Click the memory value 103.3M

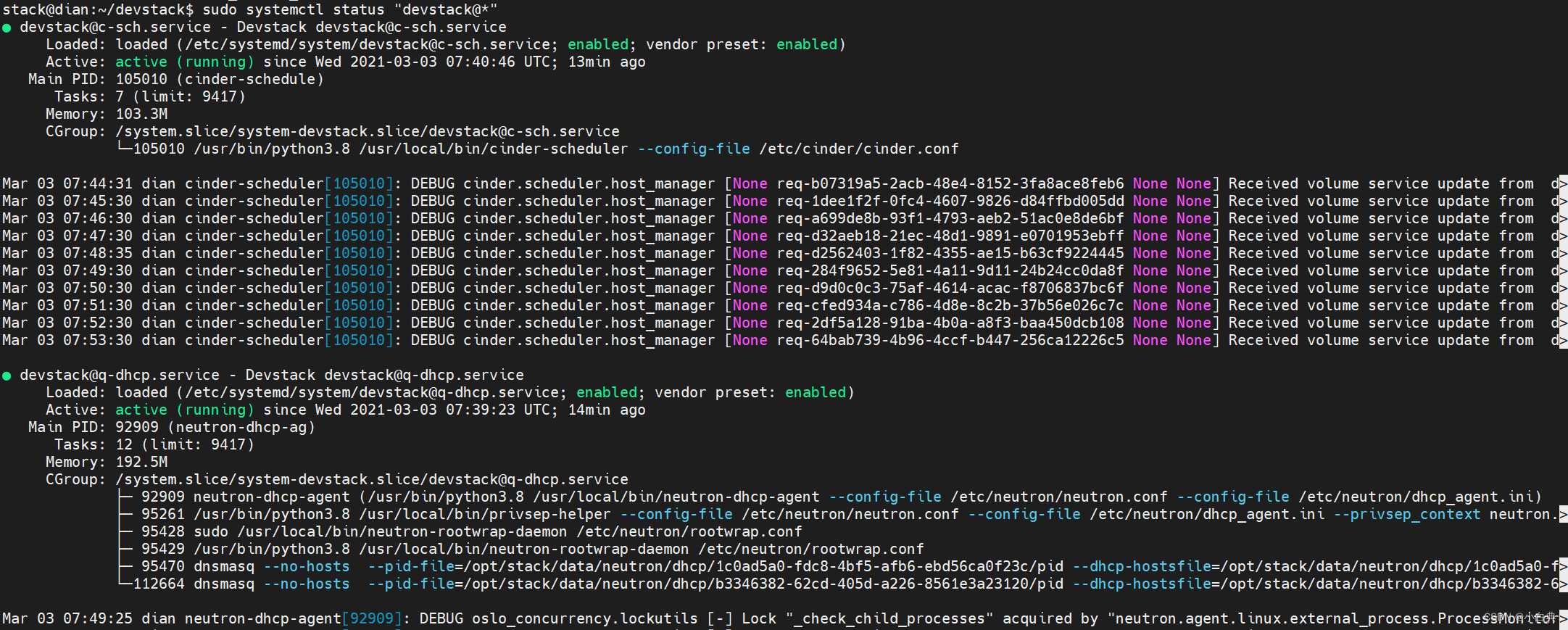(141, 115)
